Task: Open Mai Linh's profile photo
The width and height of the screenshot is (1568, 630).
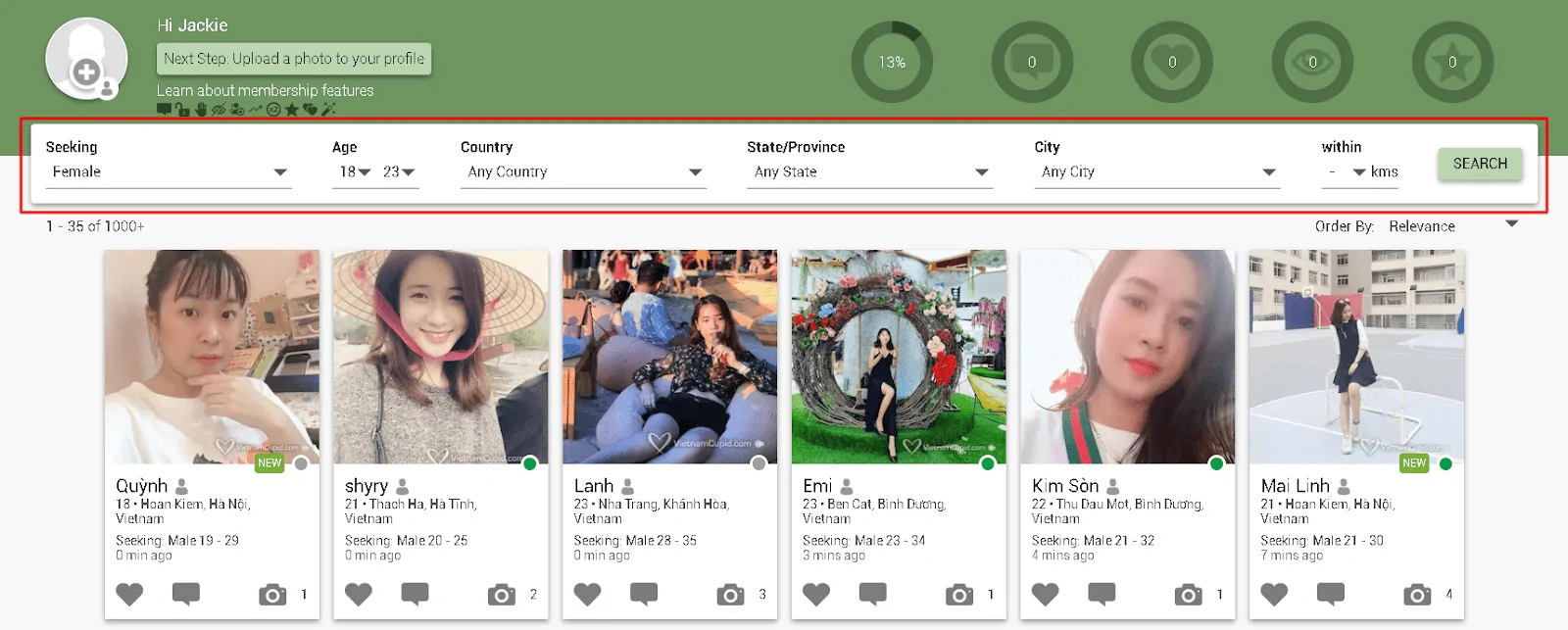Action: [x=1356, y=357]
